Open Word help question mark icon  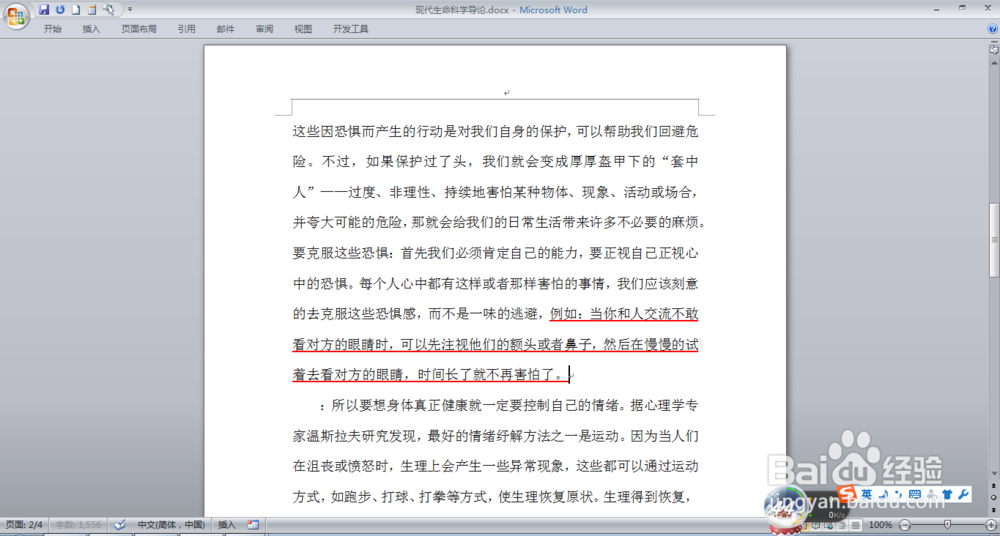point(992,29)
